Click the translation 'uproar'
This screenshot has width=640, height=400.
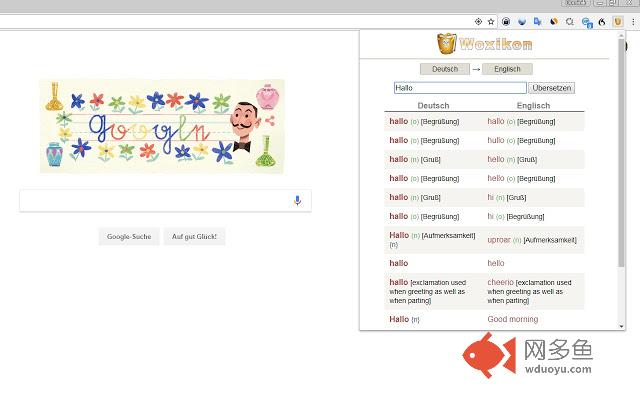click(x=499, y=240)
